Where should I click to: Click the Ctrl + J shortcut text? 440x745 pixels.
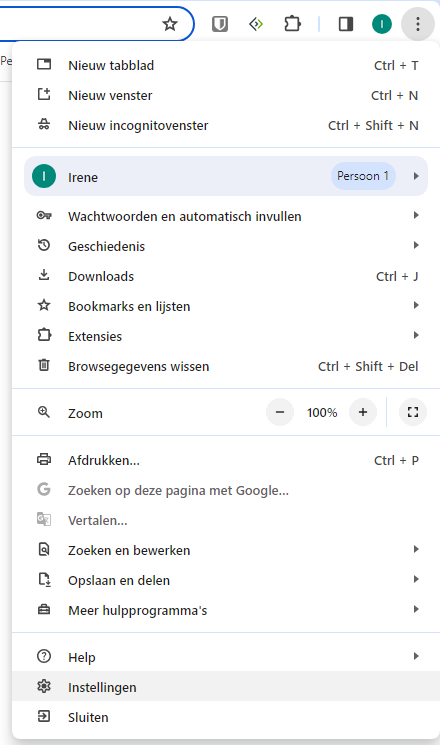click(x=397, y=276)
